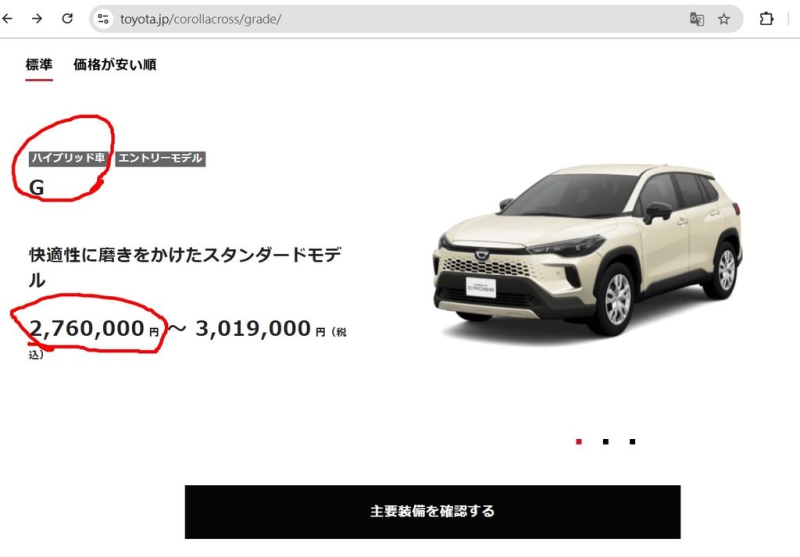Select the G grade name
This screenshot has width=800, height=557.
click(36, 188)
